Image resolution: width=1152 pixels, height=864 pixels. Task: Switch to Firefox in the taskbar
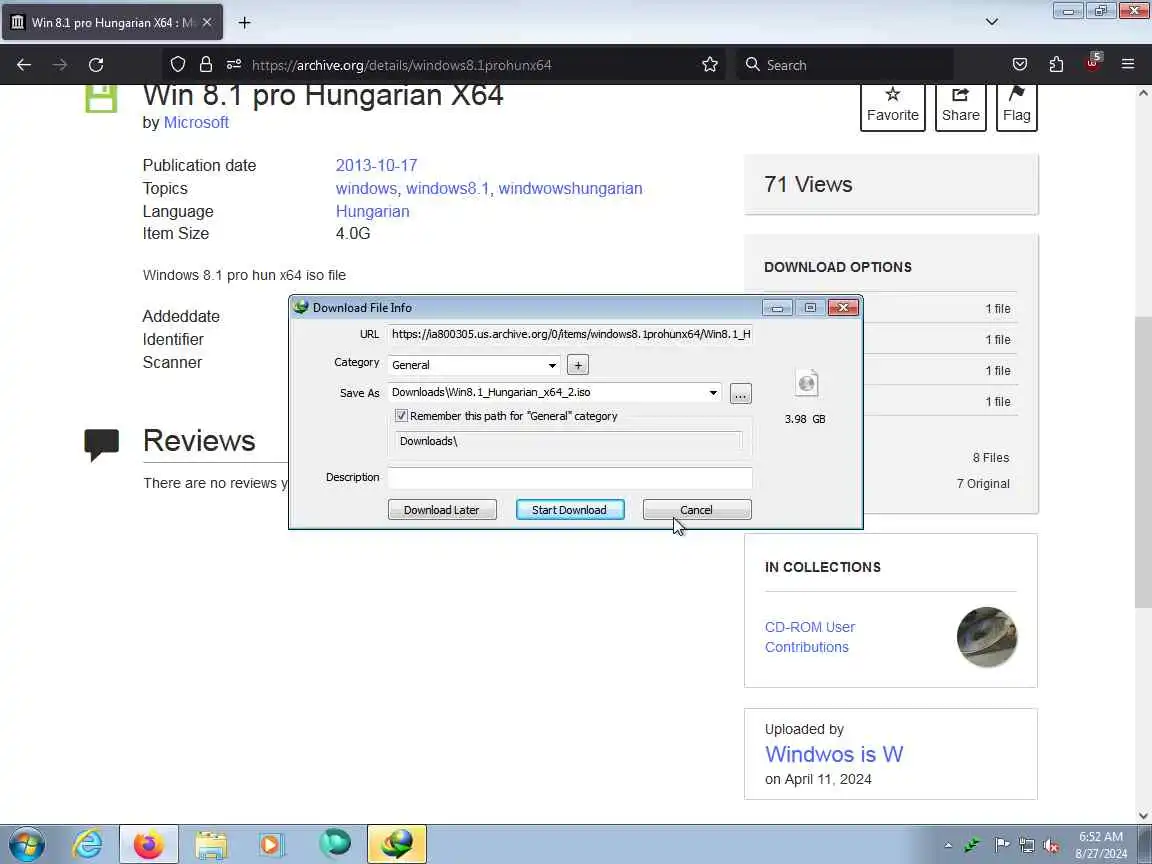point(149,844)
